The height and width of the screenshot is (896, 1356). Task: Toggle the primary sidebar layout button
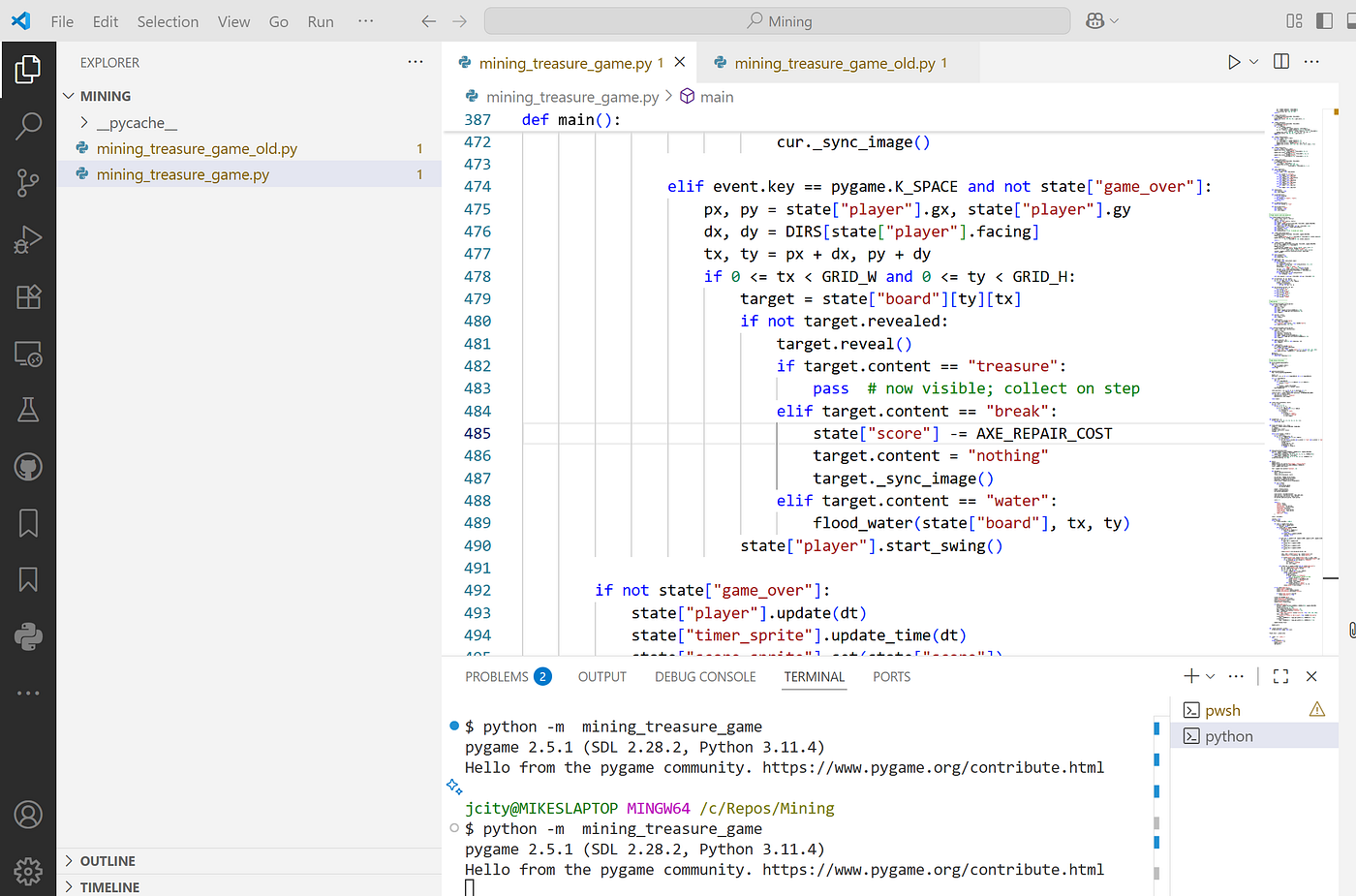1324,21
